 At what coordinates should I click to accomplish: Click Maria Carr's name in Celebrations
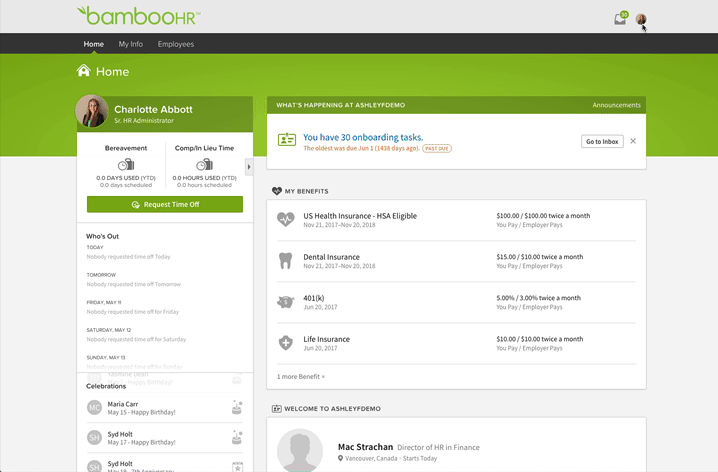click(123, 404)
